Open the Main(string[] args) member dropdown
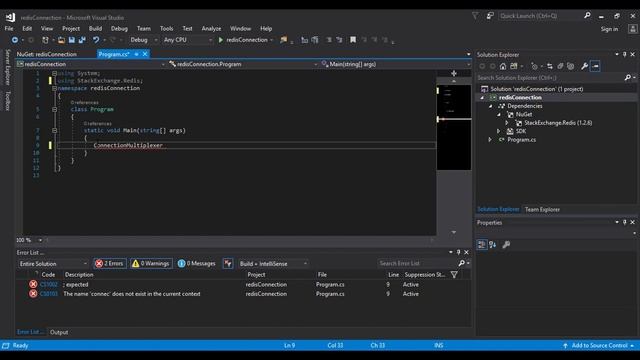Viewport: 640px width, 360px height. point(396,64)
